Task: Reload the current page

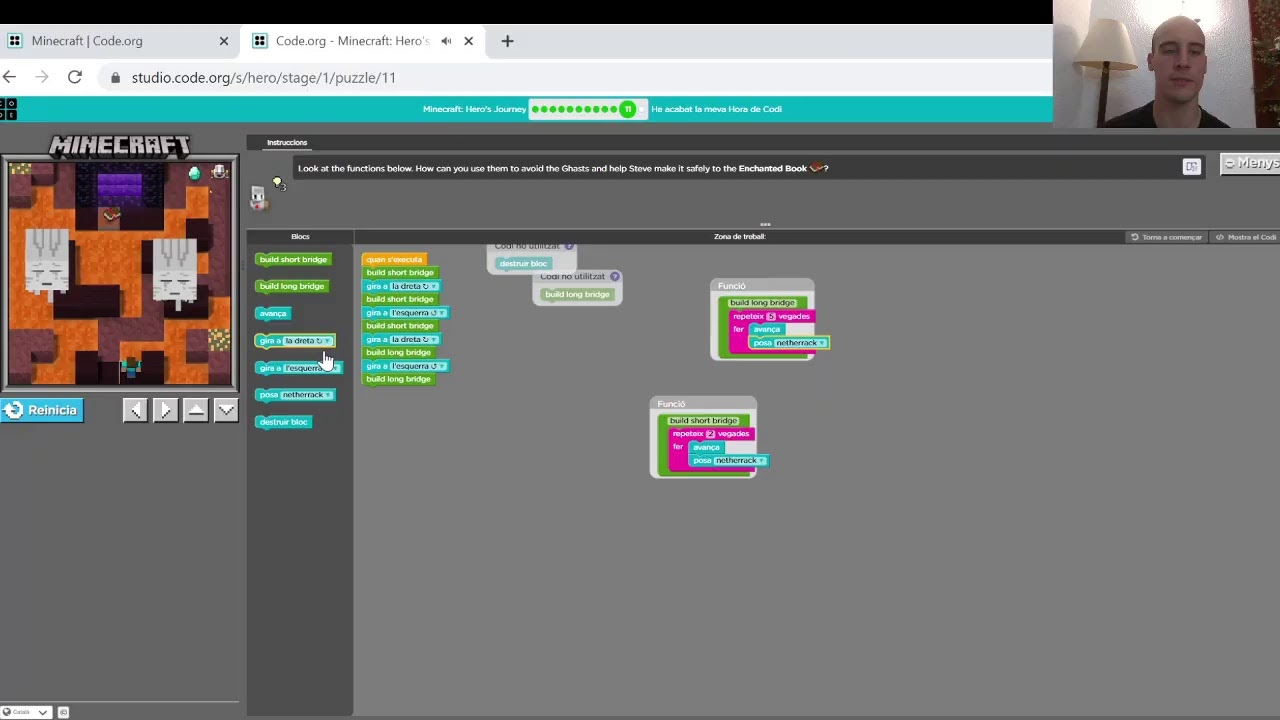Action: pos(75,77)
